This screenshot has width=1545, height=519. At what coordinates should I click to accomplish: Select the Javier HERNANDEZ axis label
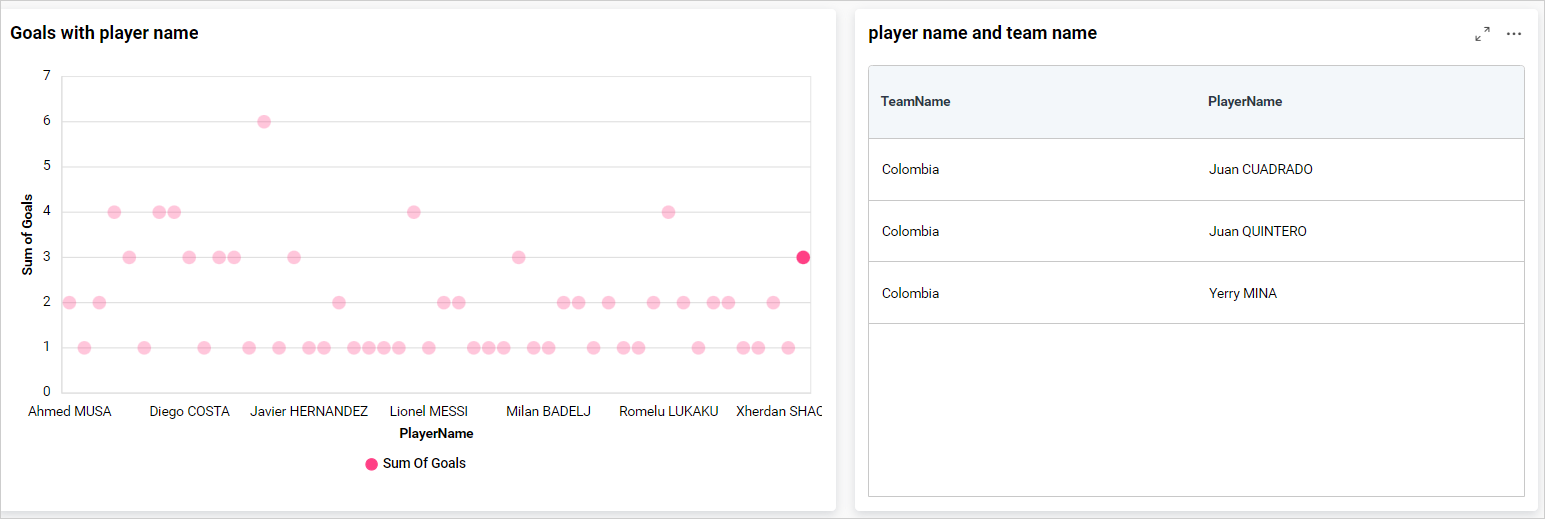coord(309,412)
